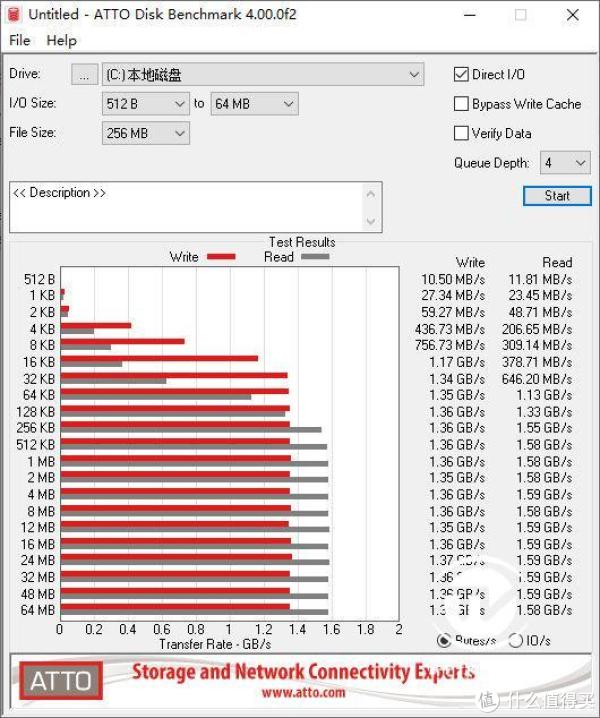Click the 512 B row label in chart

point(39,279)
